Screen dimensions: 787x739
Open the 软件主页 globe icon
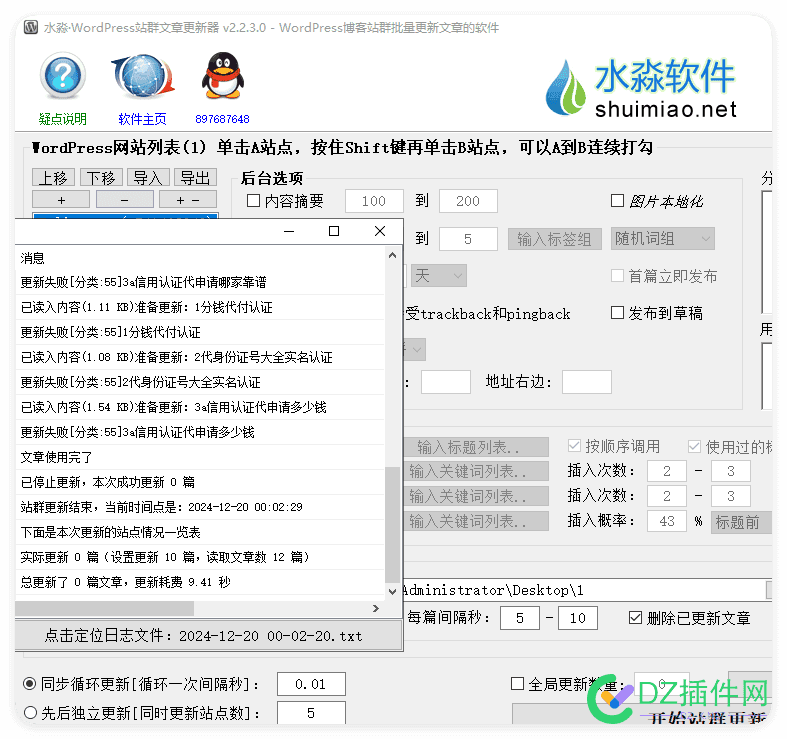[143, 76]
